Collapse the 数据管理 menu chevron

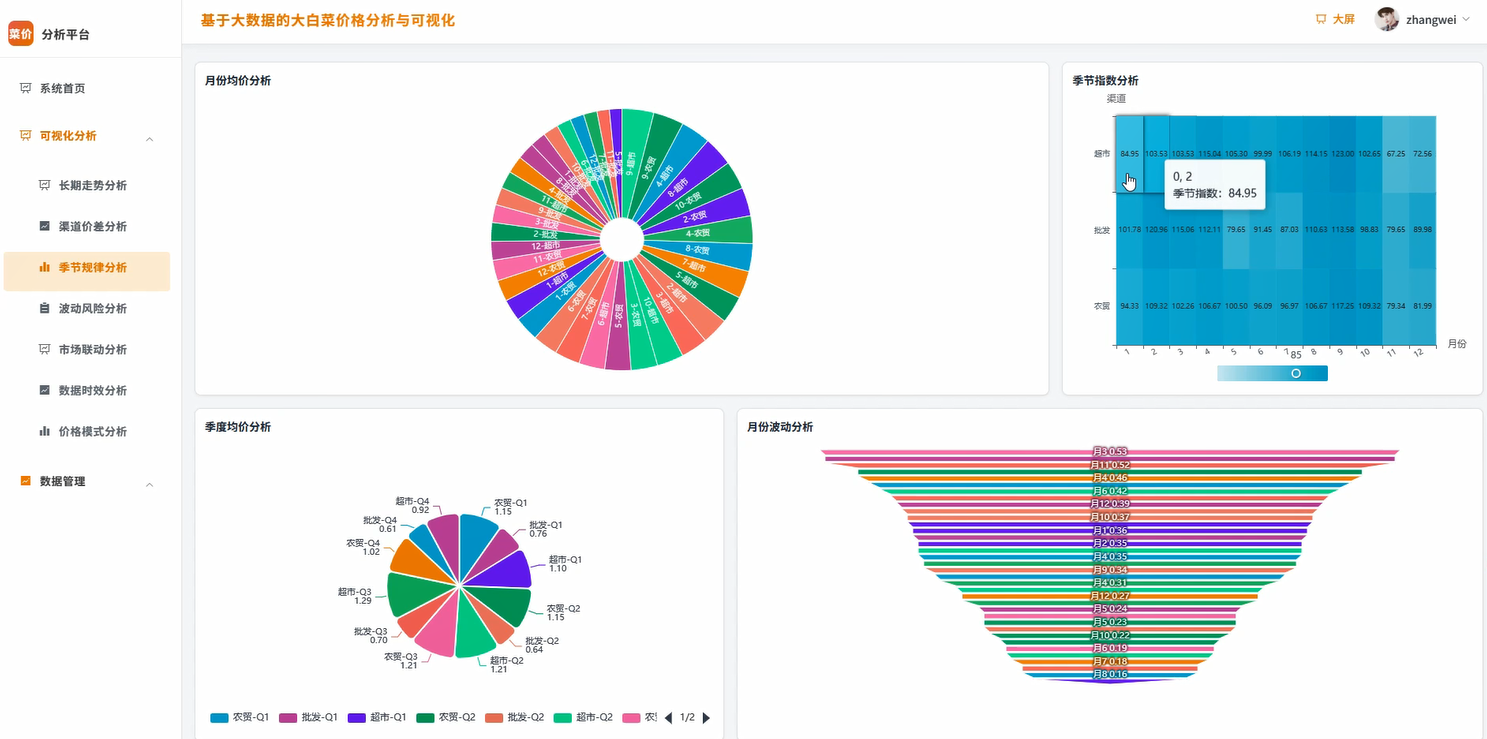(x=150, y=485)
